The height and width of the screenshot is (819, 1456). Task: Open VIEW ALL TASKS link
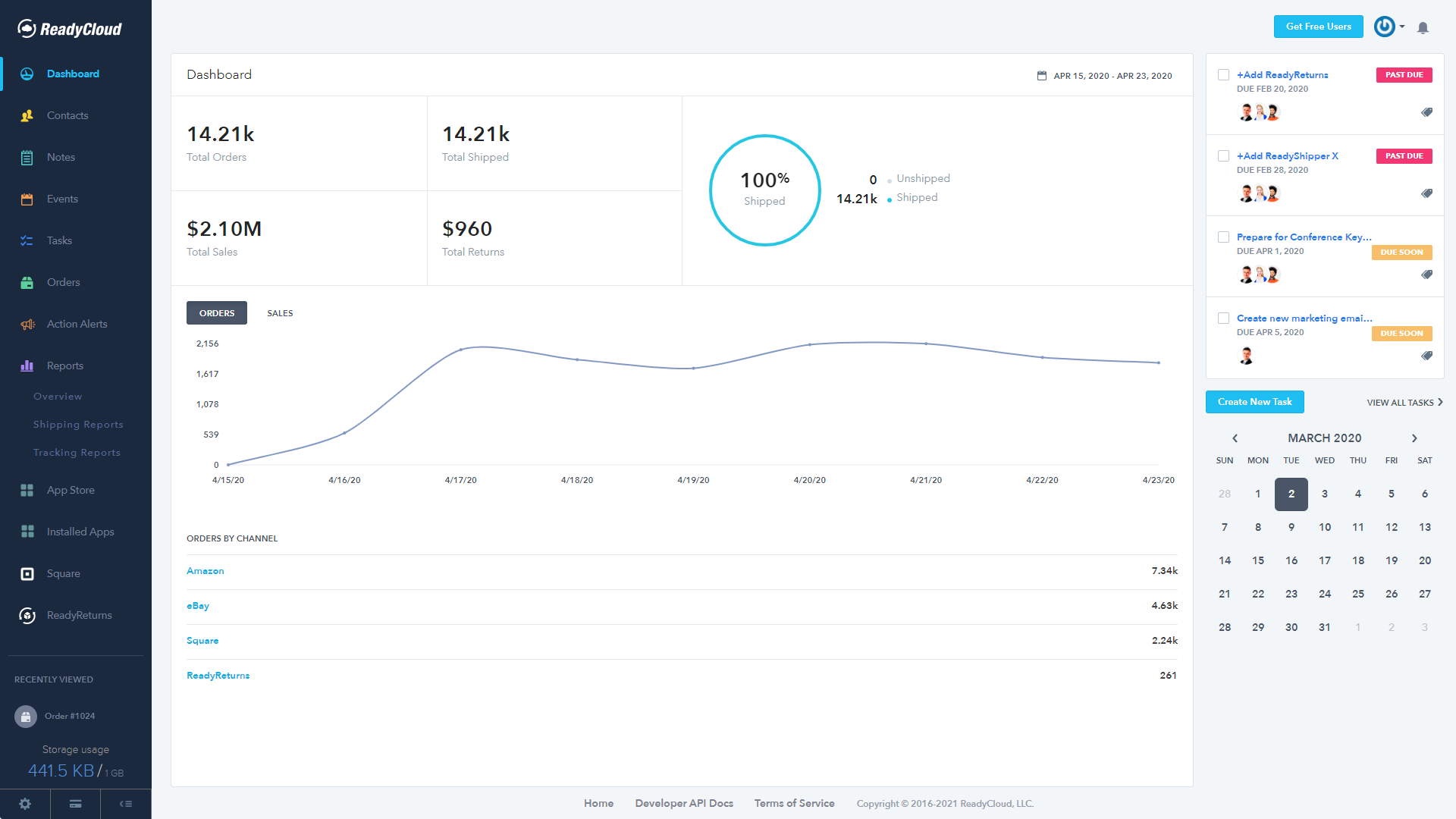tap(1401, 401)
